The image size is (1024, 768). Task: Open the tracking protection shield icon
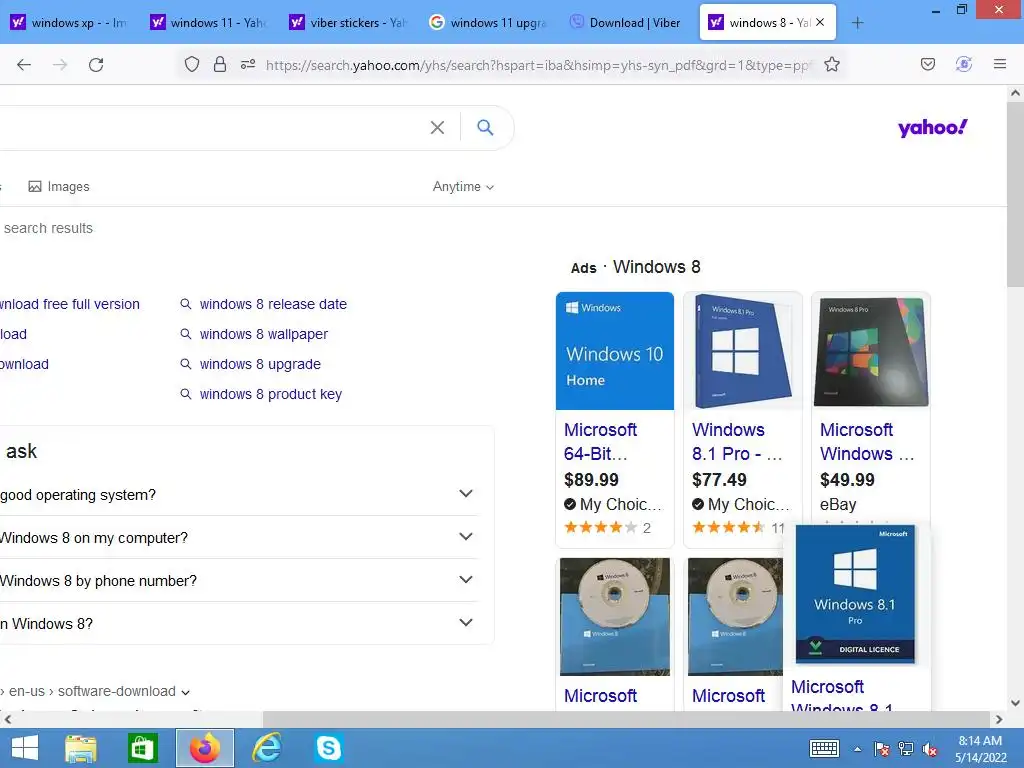click(x=191, y=64)
